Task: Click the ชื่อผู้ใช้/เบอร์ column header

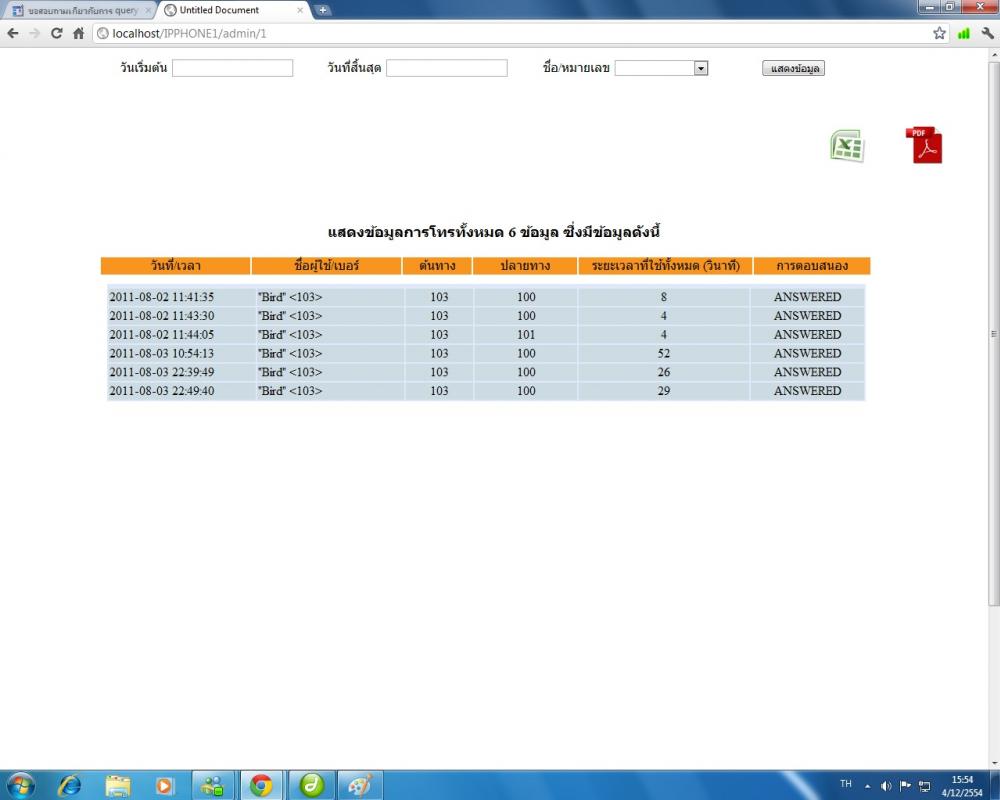Action: 327,265
